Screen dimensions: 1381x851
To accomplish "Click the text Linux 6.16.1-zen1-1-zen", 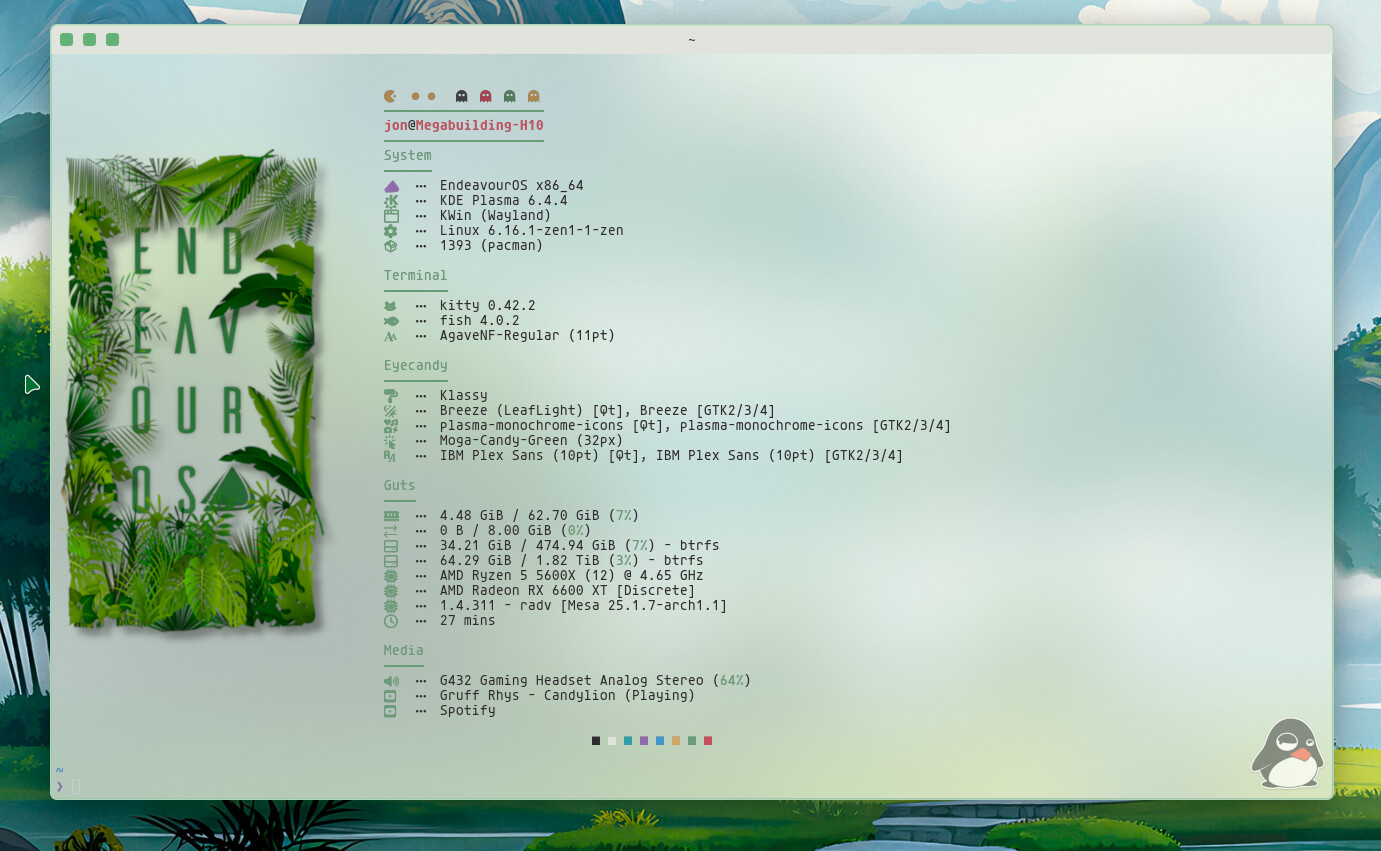I will point(532,230).
